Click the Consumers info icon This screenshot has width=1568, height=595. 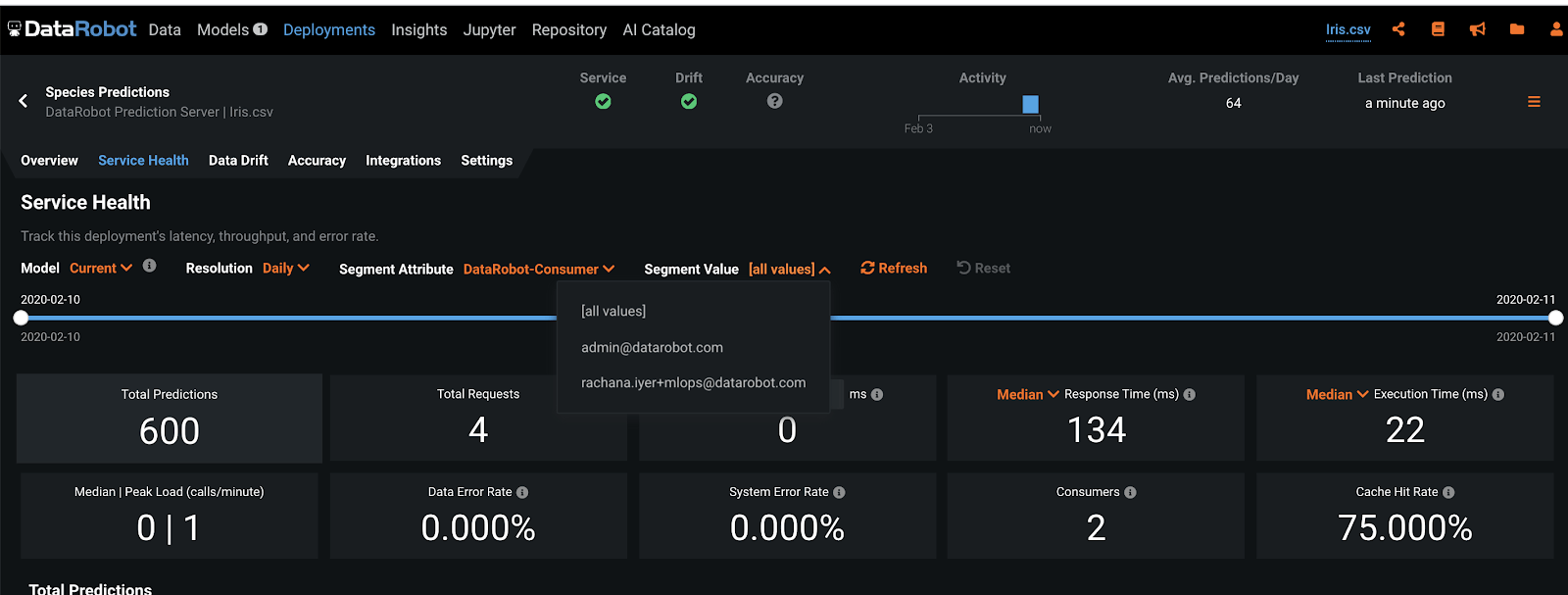[1130, 492]
